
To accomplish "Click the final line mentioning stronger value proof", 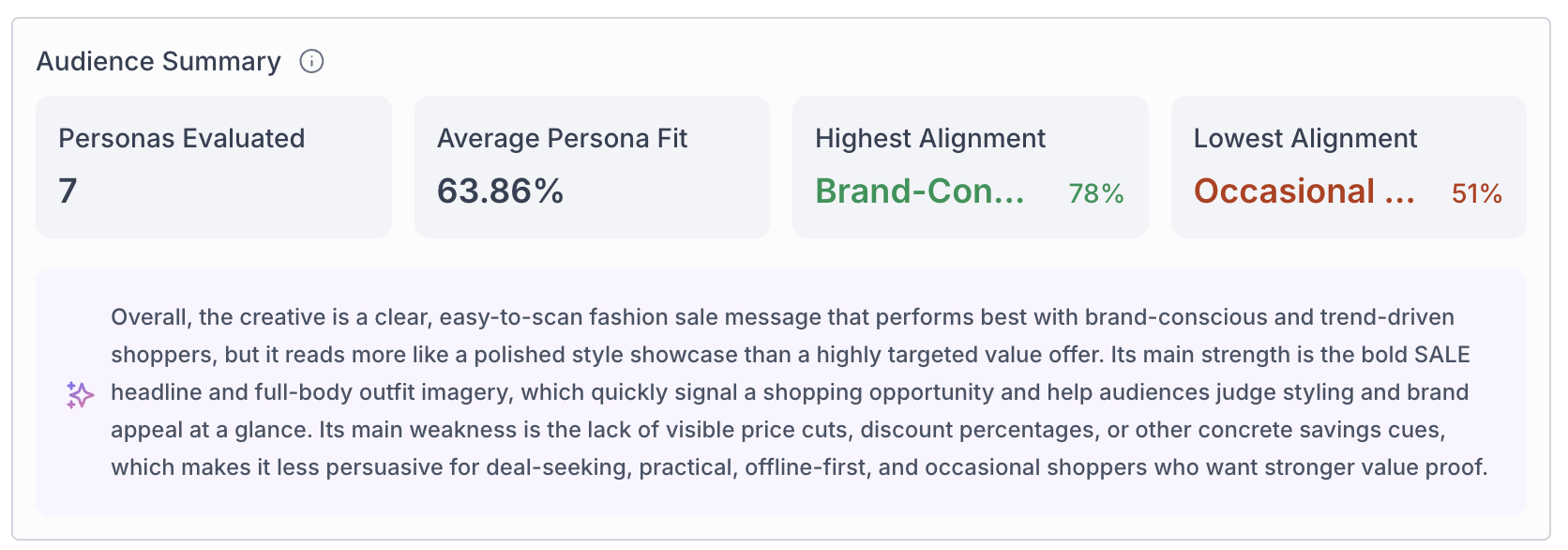I will 799,467.
